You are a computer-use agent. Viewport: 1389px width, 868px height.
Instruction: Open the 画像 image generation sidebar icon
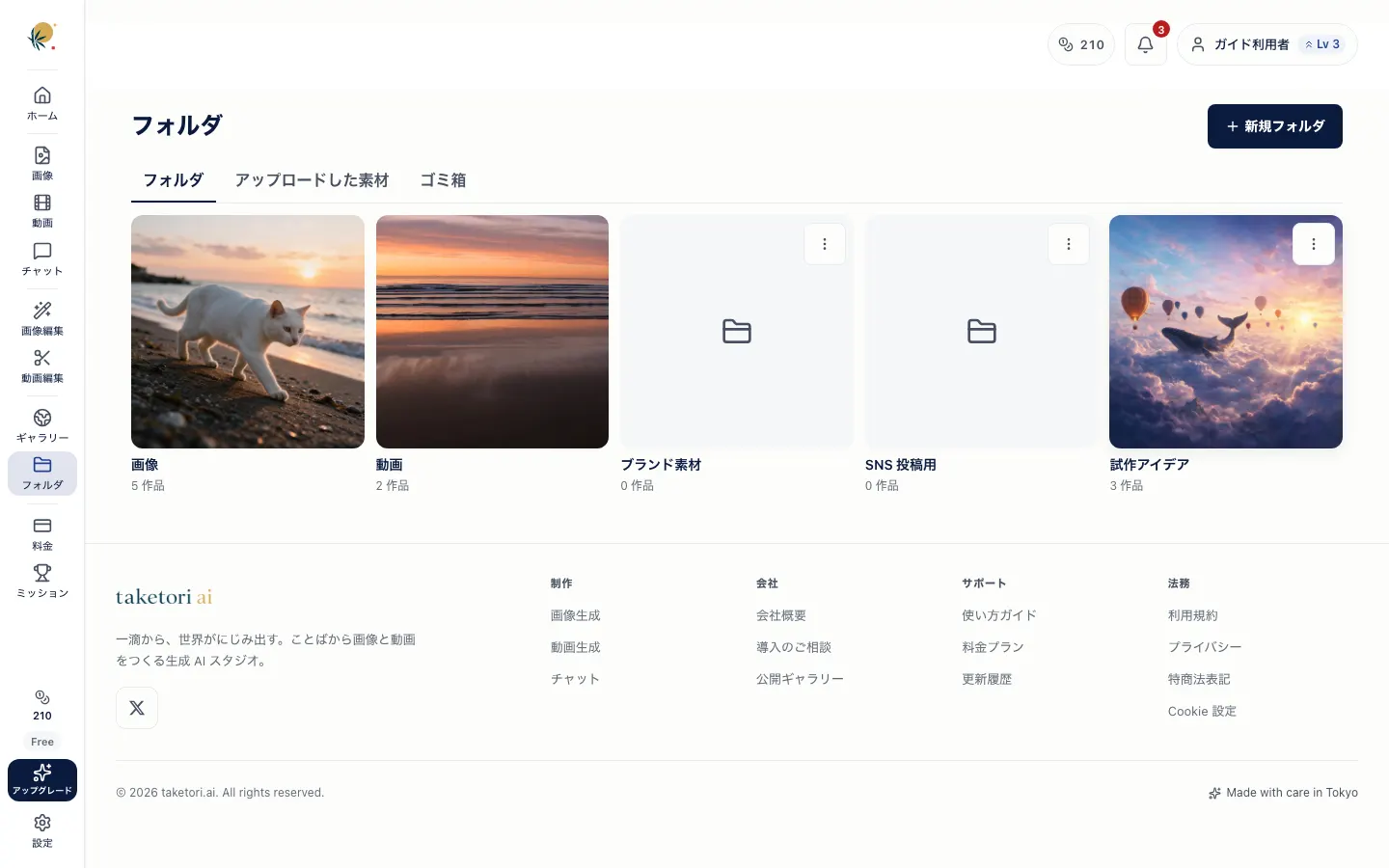(42, 164)
